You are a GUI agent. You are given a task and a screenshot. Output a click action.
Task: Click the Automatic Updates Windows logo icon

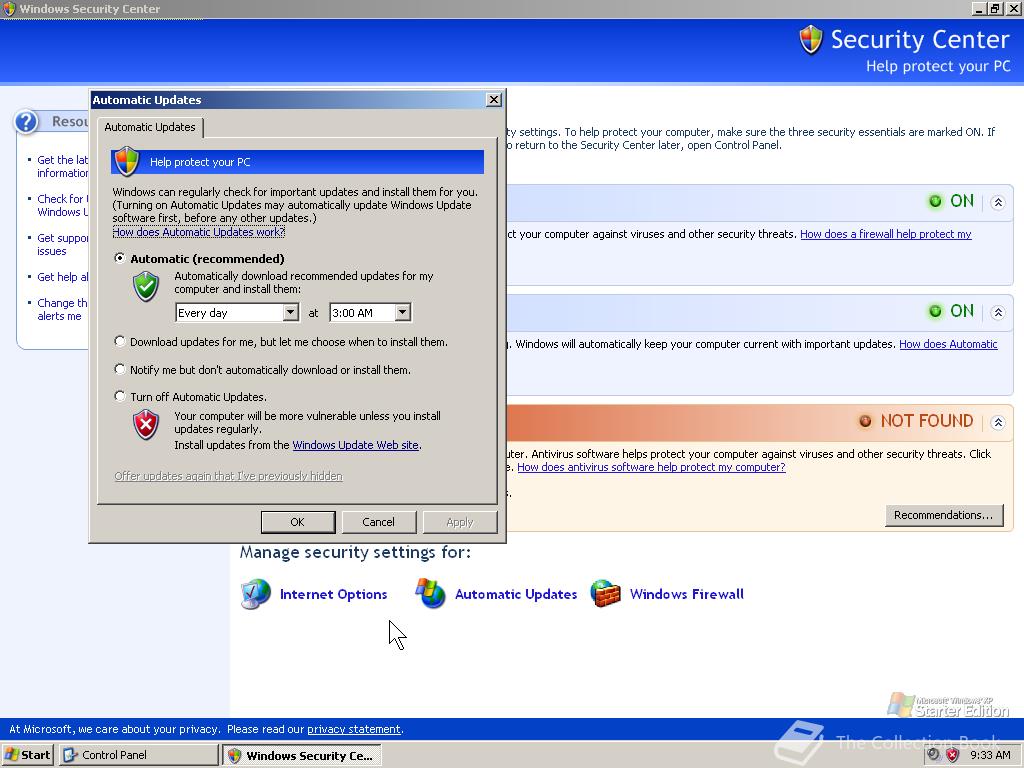430,594
